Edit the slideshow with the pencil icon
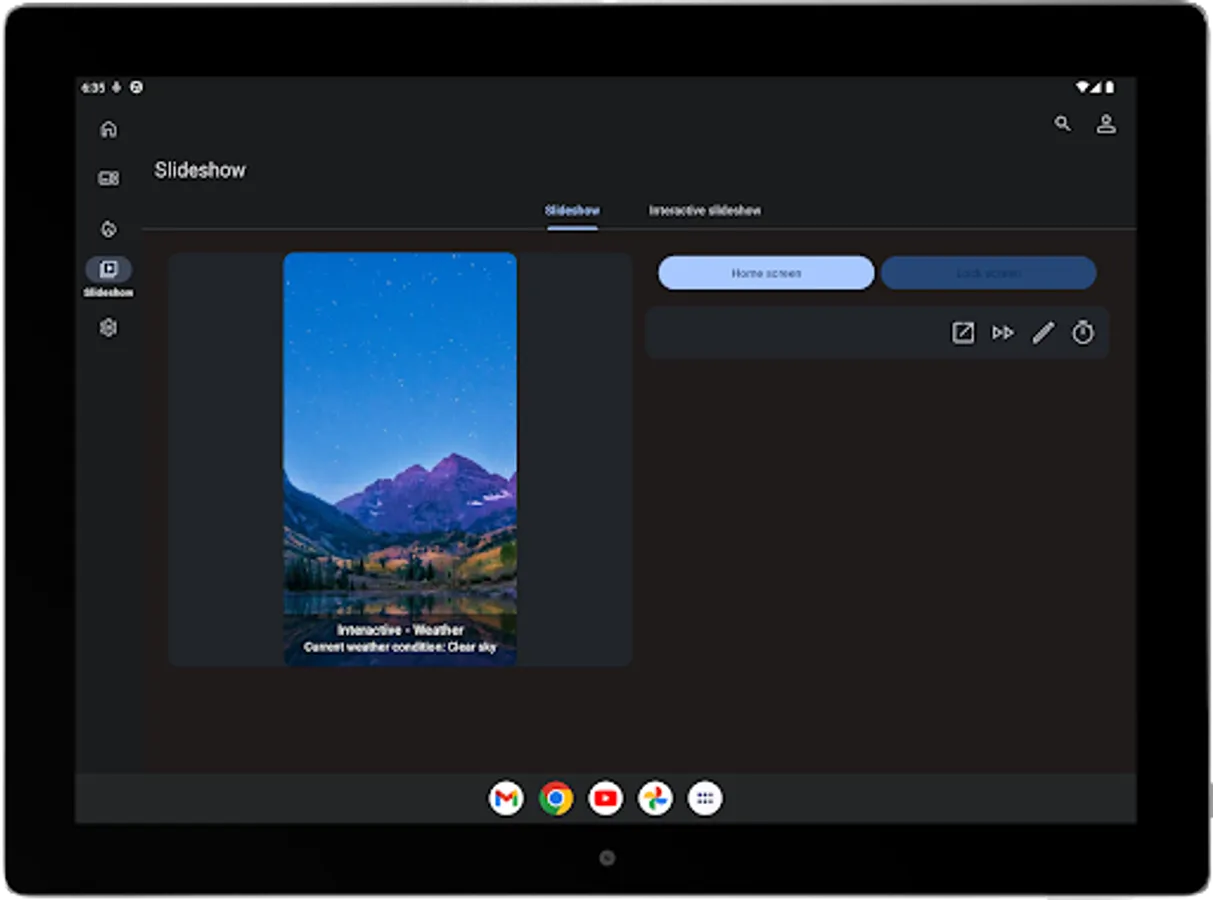1213x900 pixels. [x=1043, y=333]
